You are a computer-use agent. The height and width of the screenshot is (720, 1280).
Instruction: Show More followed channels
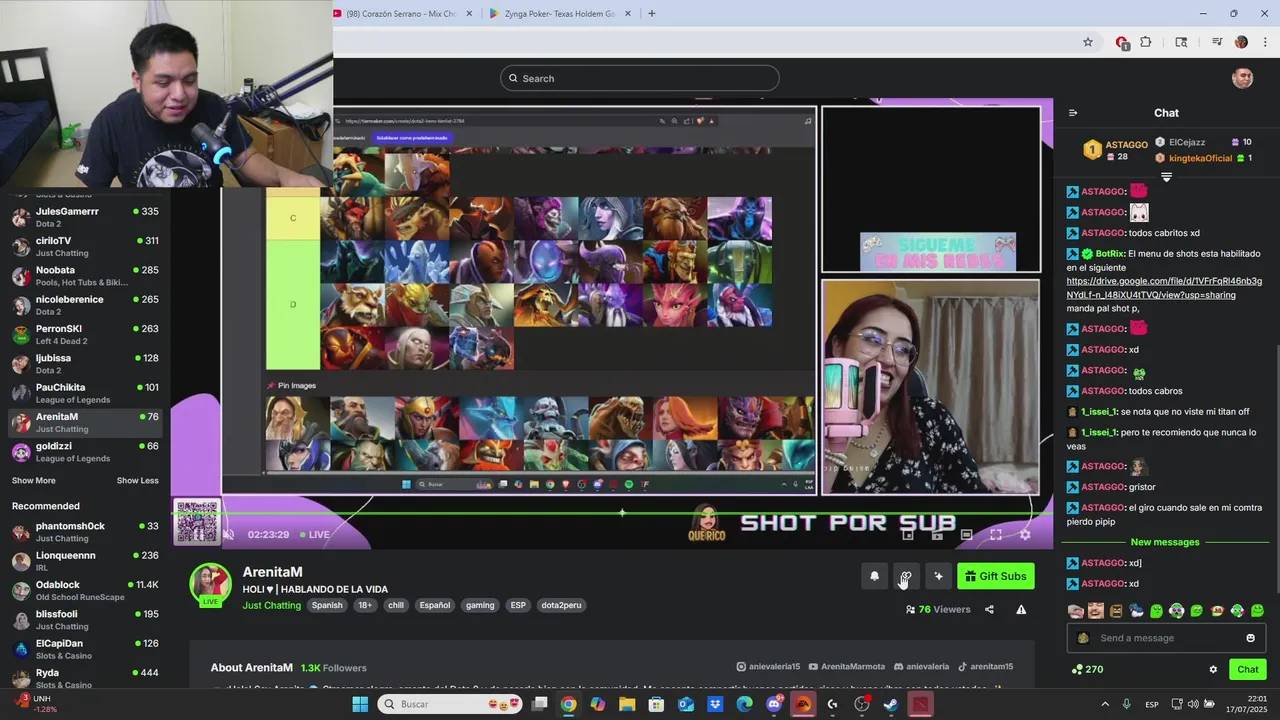click(x=34, y=480)
